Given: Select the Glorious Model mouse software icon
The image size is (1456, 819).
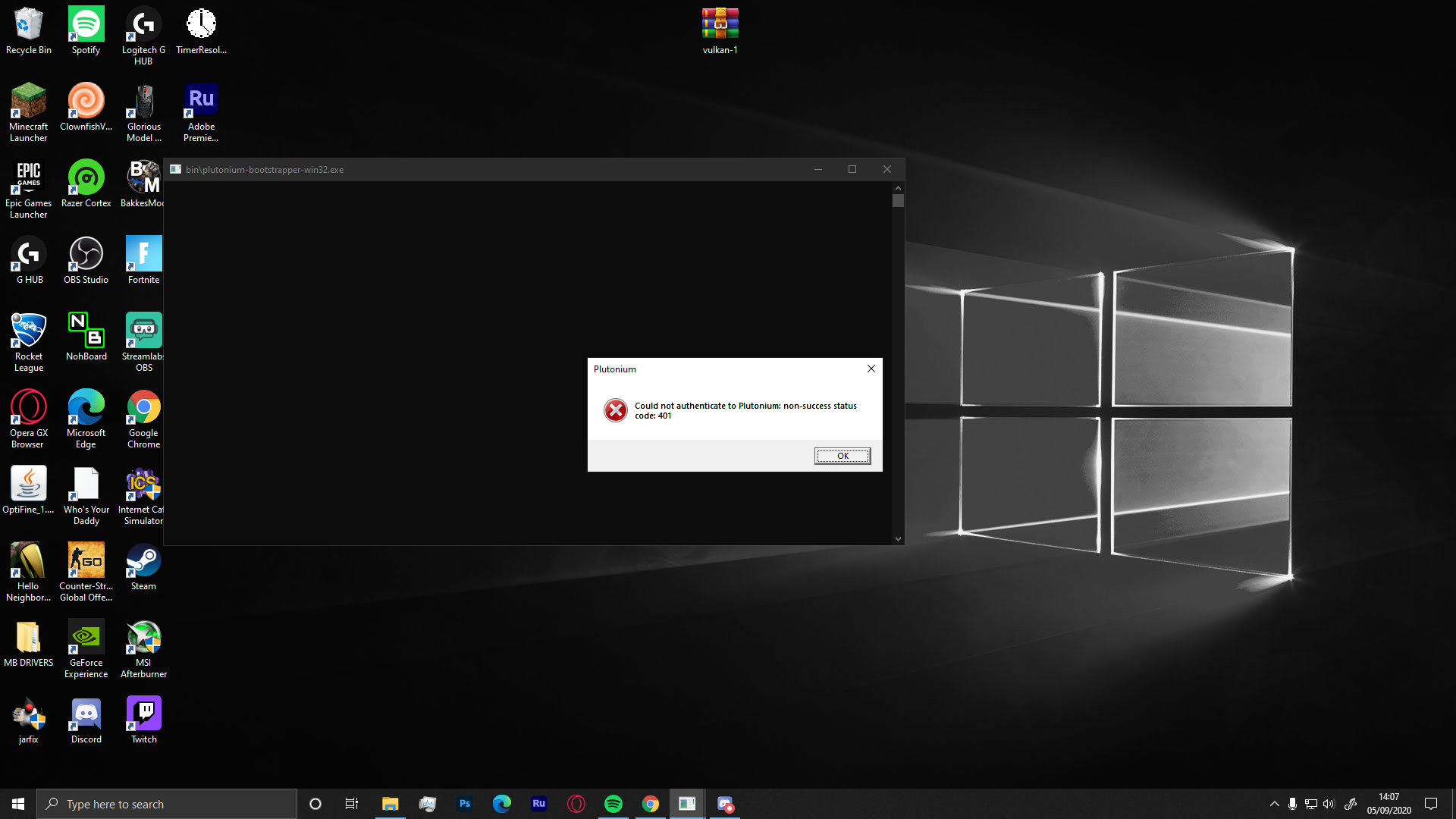Looking at the screenshot, I should 143,113.
